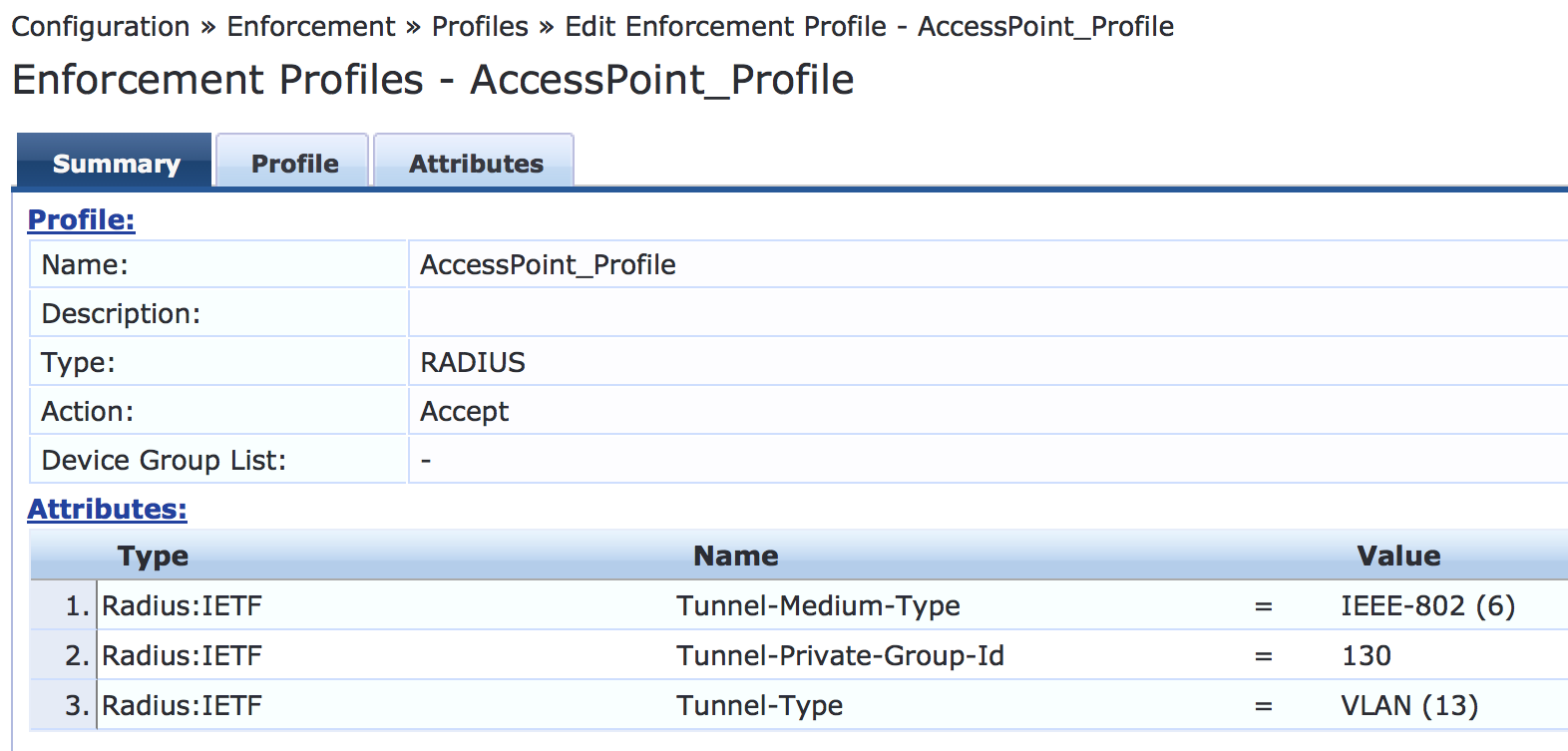Switch to the Summary tab
This screenshot has width=1568, height=751.
click(x=116, y=164)
